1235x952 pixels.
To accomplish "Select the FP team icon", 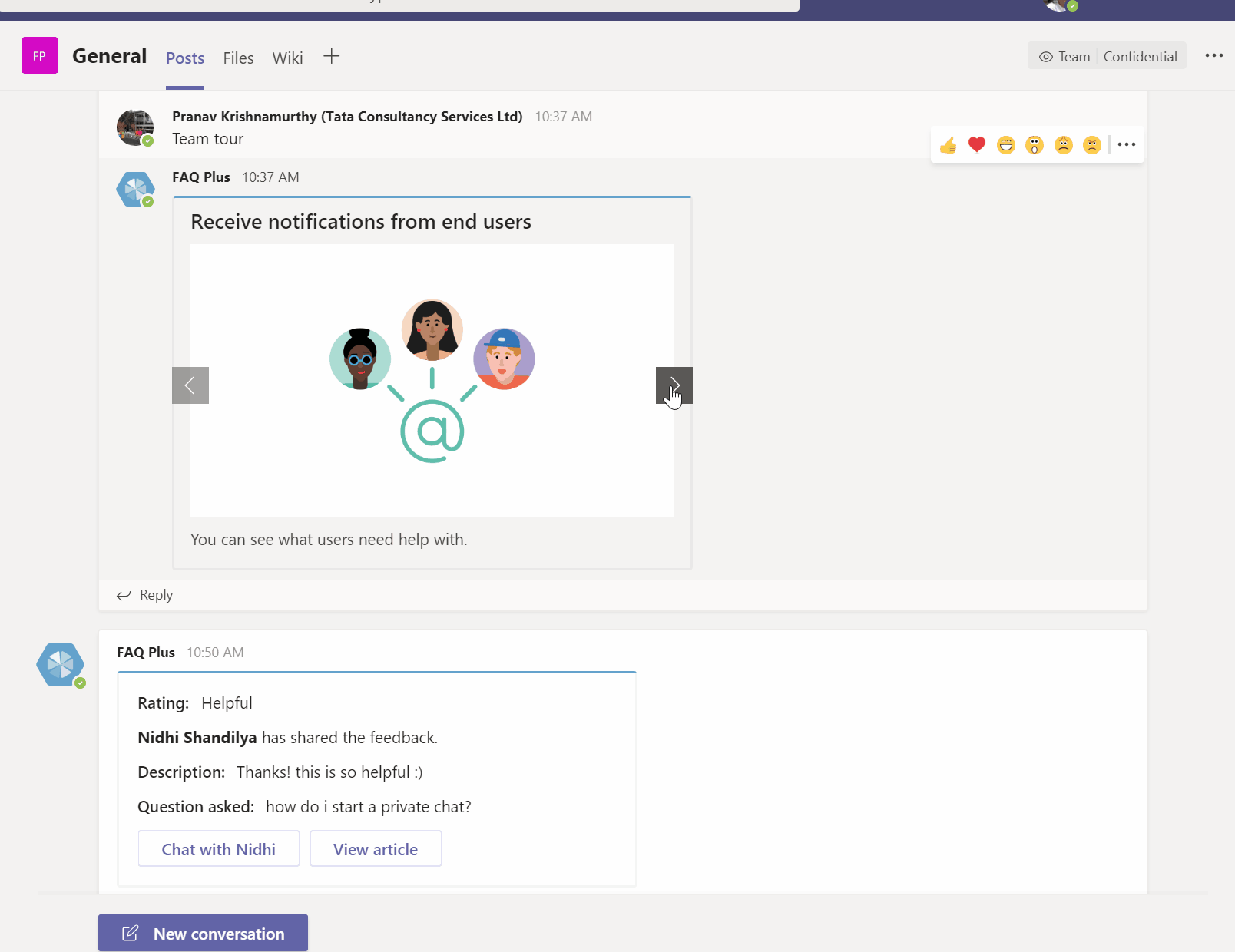I will pyautogui.click(x=39, y=55).
